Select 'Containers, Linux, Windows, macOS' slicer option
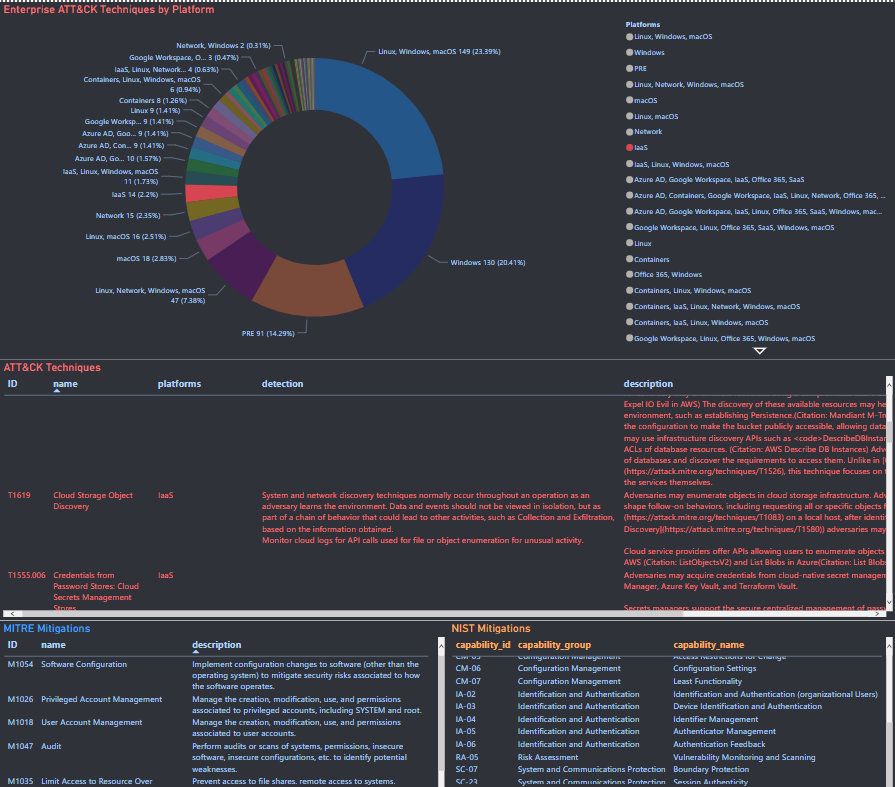The image size is (895, 787). point(688,290)
